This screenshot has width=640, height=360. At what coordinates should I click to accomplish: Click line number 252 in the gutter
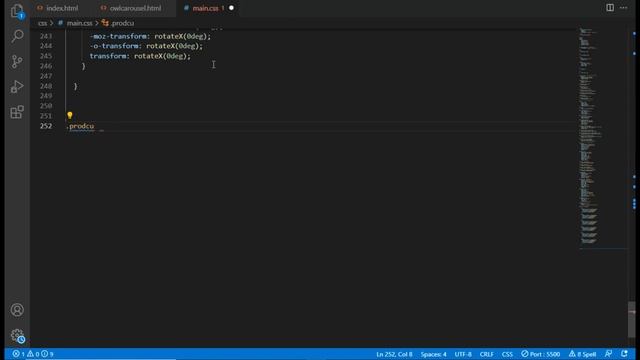click(x=46, y=126)
